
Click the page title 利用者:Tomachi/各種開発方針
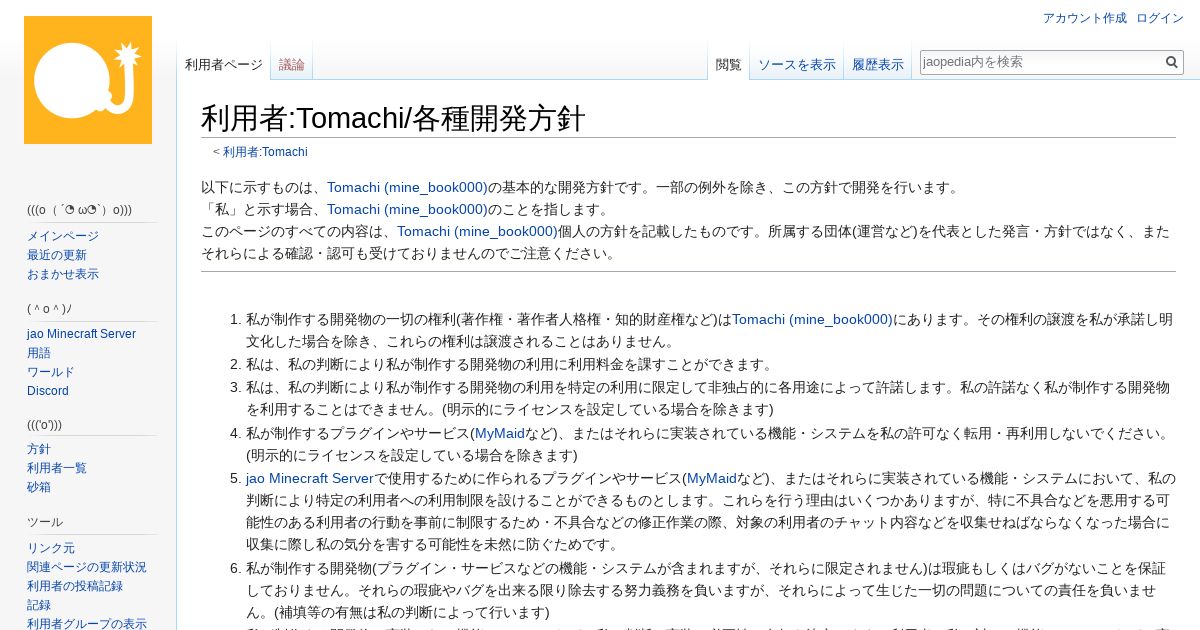tap(393, 118)
